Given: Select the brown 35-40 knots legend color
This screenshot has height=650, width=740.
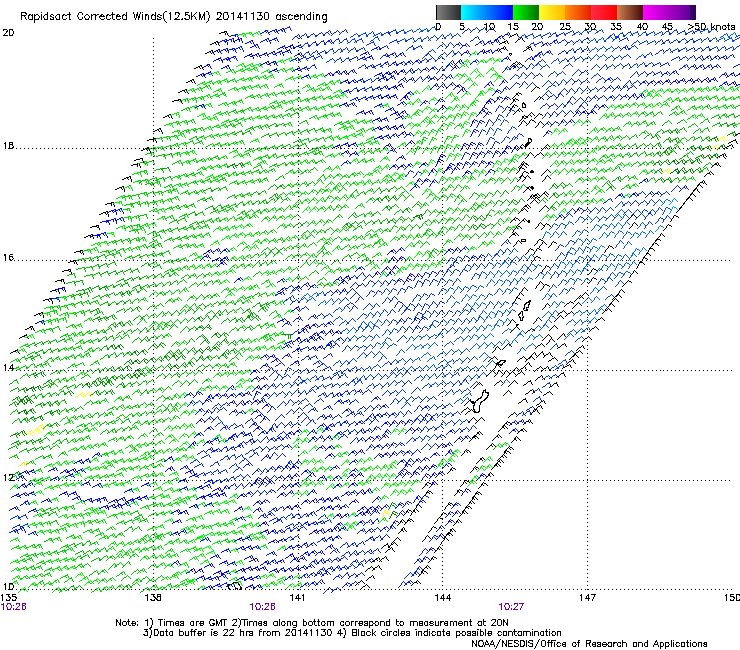Looking at the screenshot, I should (630, 12).
